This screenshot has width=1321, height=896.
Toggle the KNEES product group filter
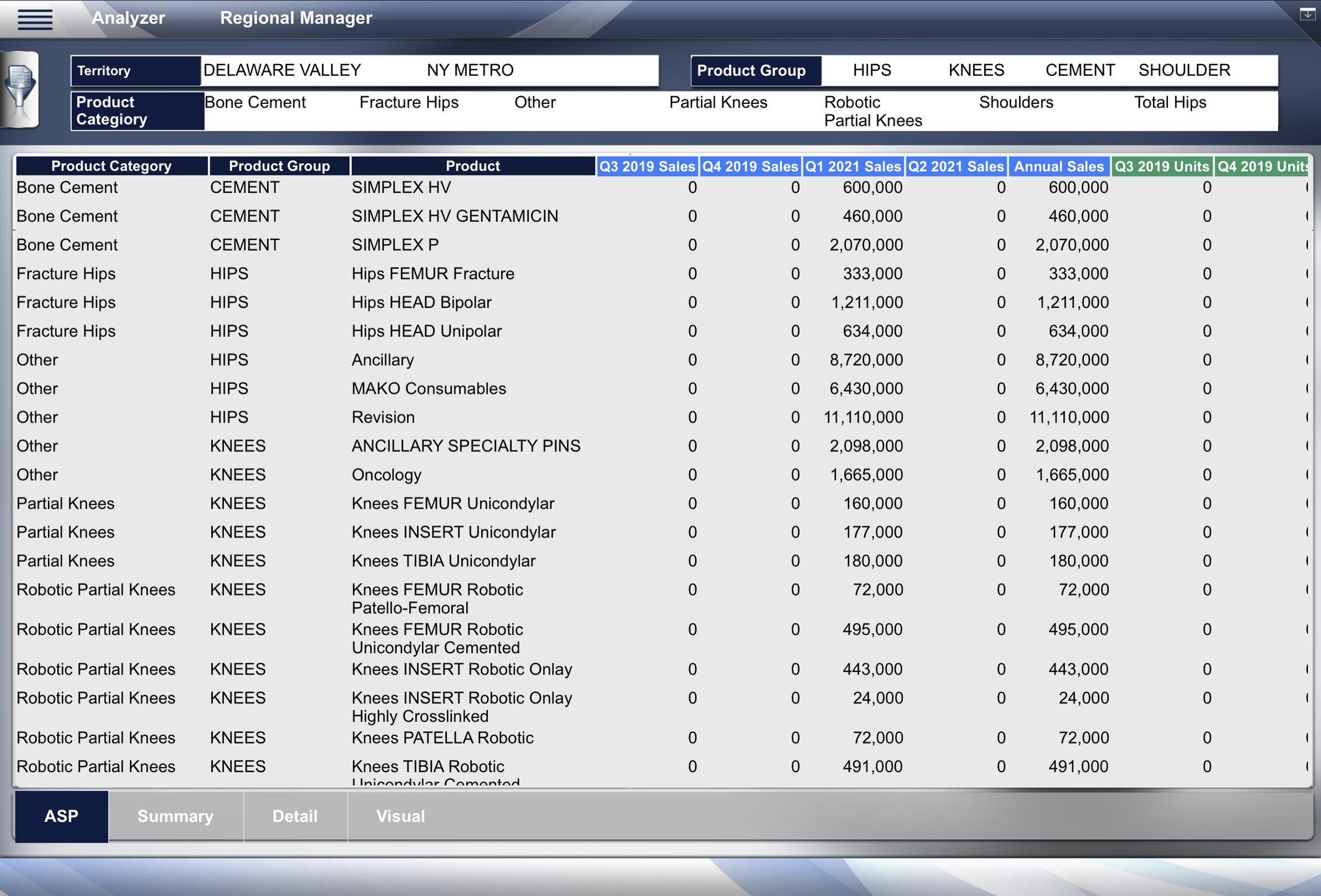[x=976, y=70]
